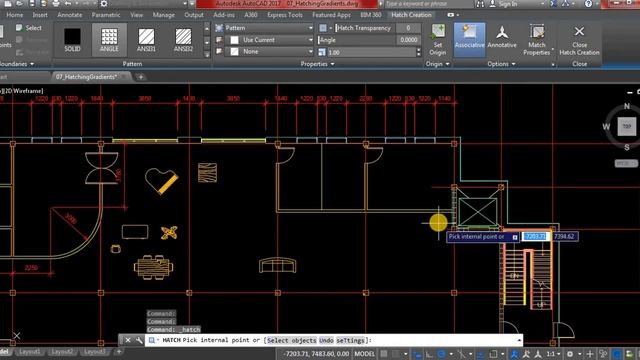
Task: Click the Select boundary objects button
Action: pyautogui.click(x=29, y=28)
